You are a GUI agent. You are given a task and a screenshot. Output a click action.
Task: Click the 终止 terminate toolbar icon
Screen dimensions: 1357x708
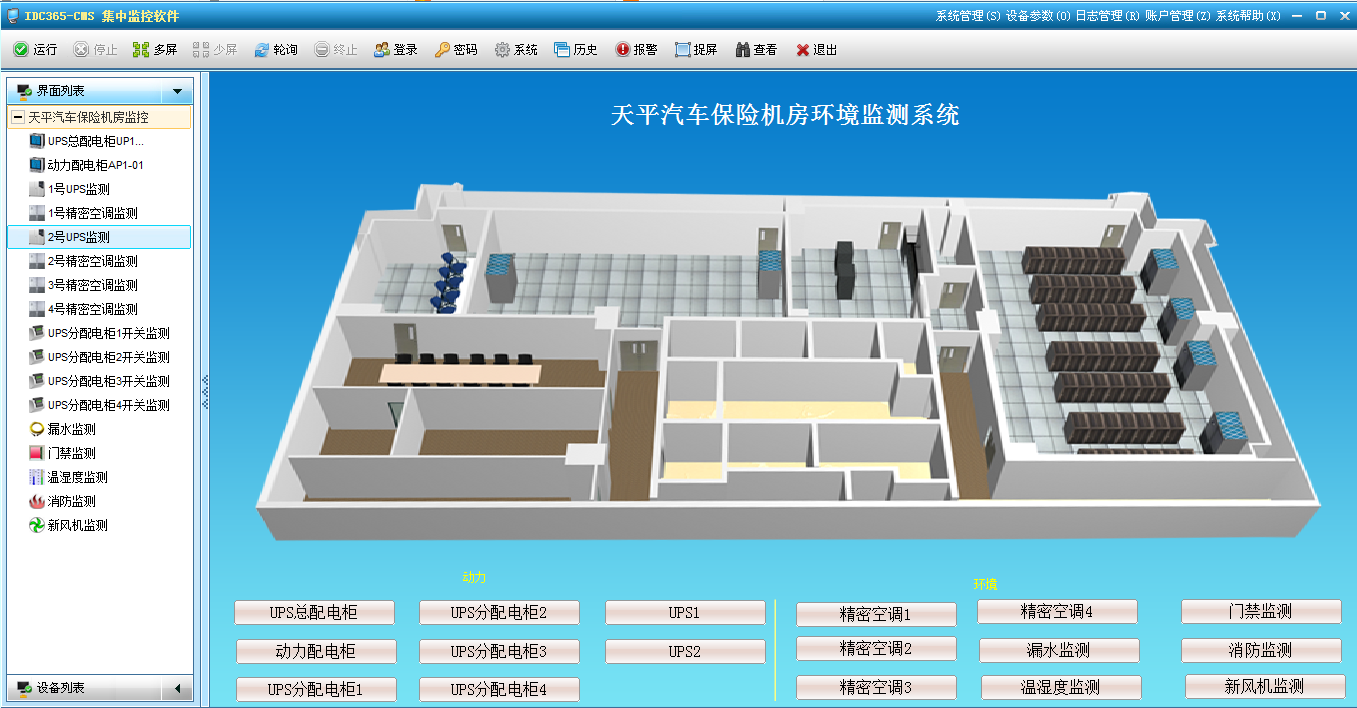click(x=321, y=50)
